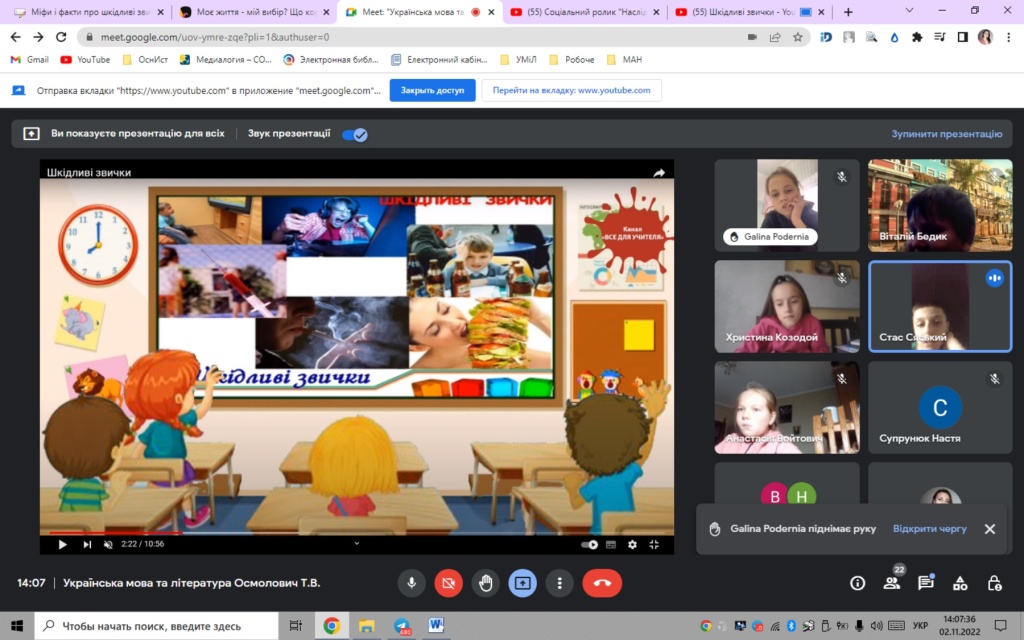Unmute the YouTube video volume
The image size is (1024, 640).
[108, 544]
